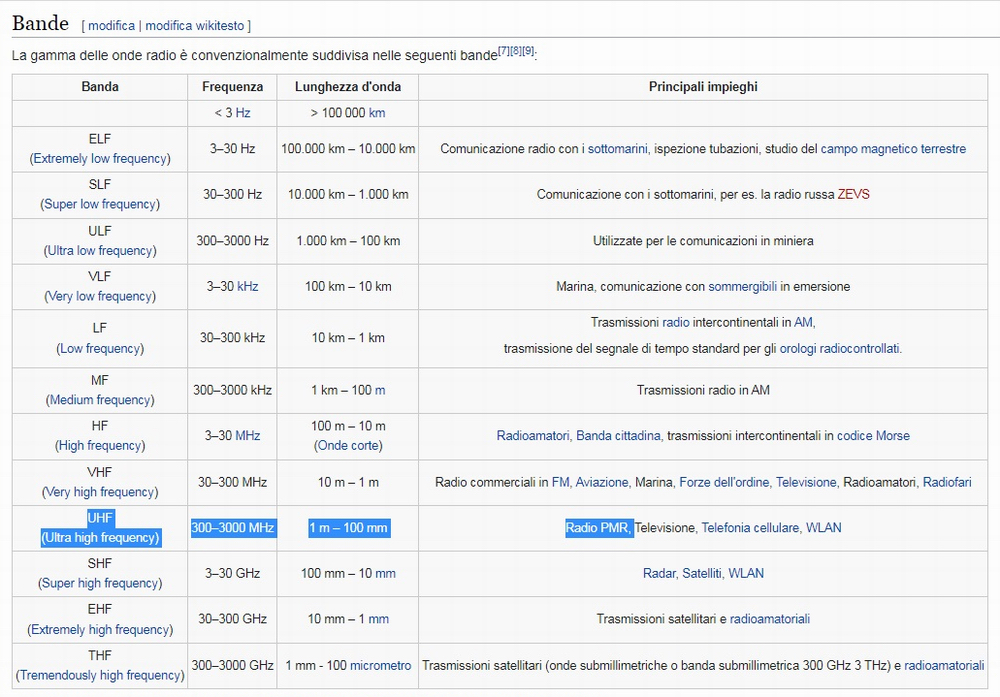
Task: Open the "Ultra low frequency" link
Action: [100, 250]
